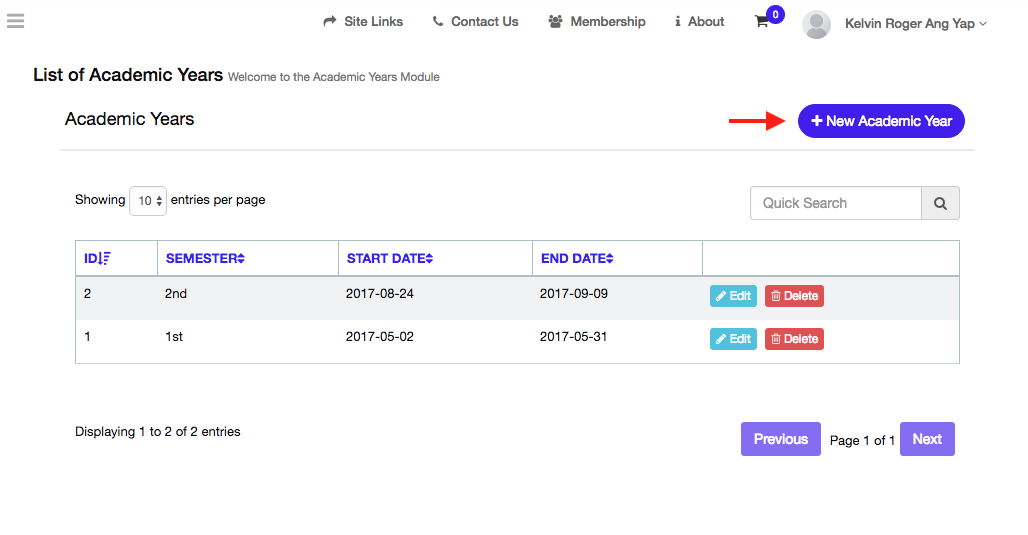
Task: Open the hamburger sidebar menu
Action: click(x=15, y=21)
